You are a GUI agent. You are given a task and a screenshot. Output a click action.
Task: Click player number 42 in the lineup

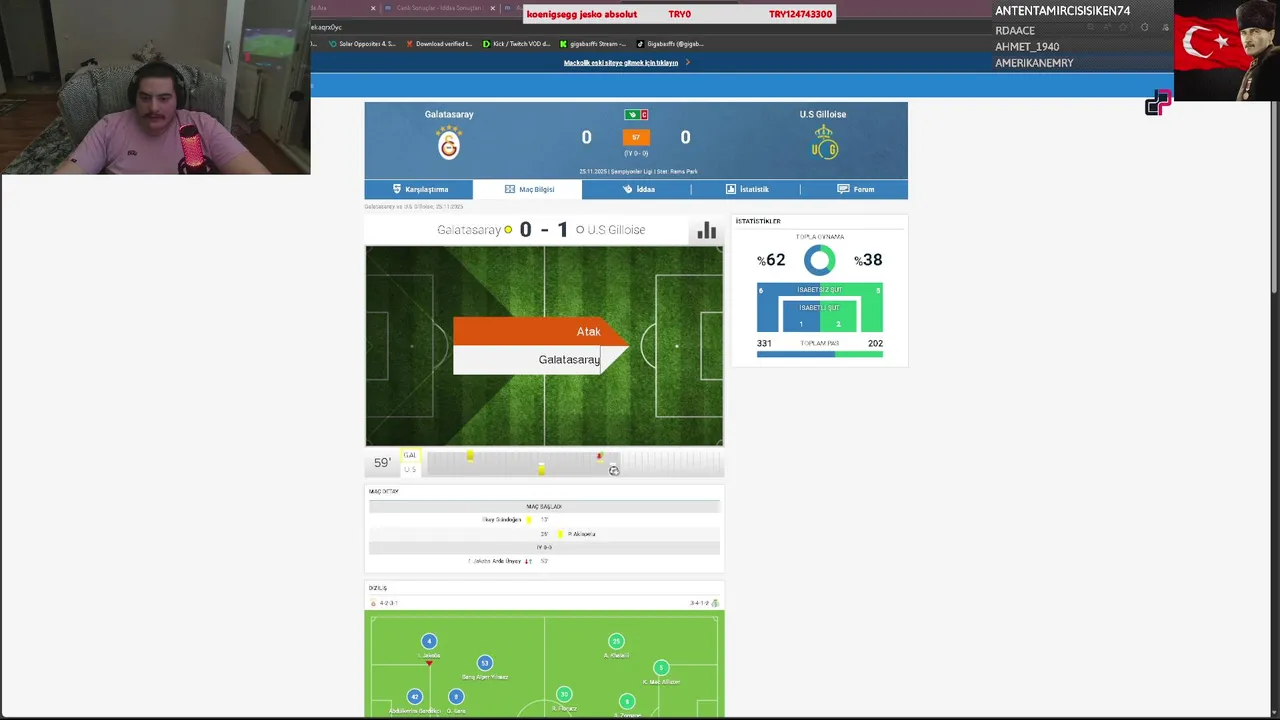click(x=415, y=697)
